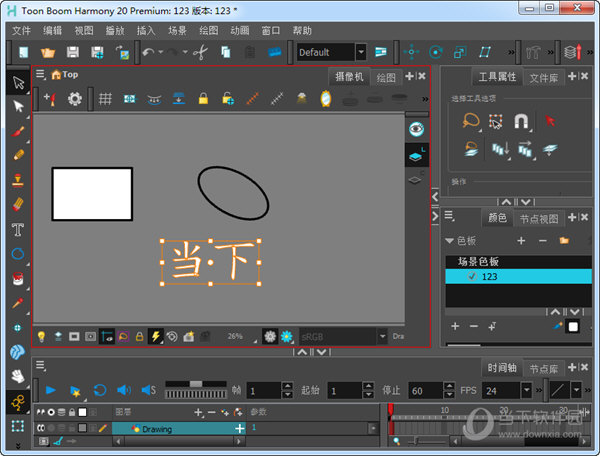Show the grid in Camera view

105,99
